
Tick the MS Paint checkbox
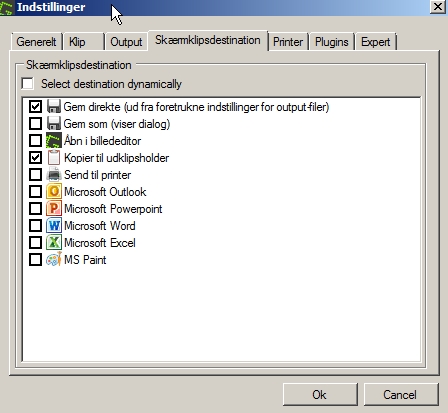click(35, 259)
